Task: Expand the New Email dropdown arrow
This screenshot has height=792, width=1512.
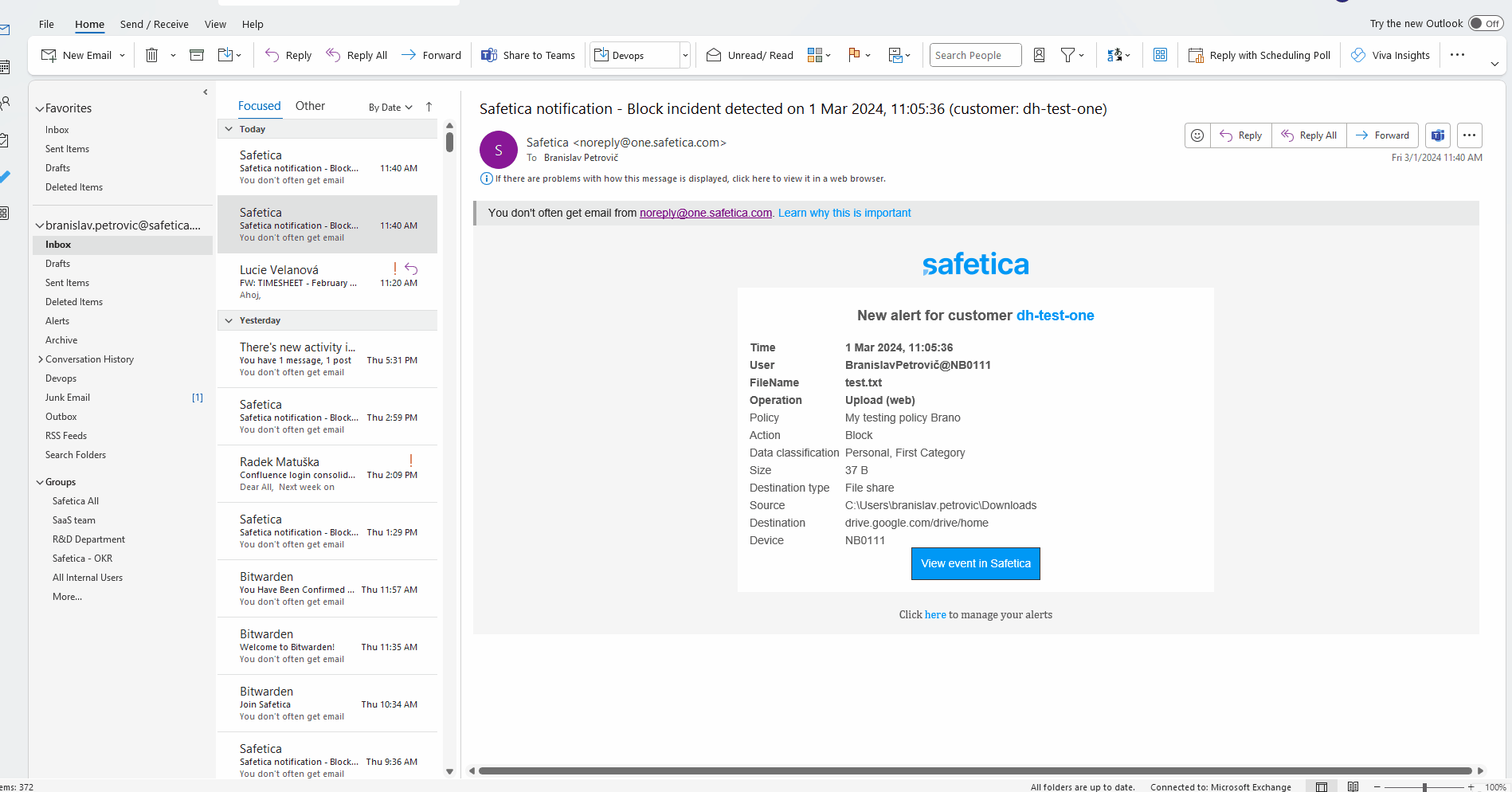Action: pyautogui.click(x=122, y=55)
